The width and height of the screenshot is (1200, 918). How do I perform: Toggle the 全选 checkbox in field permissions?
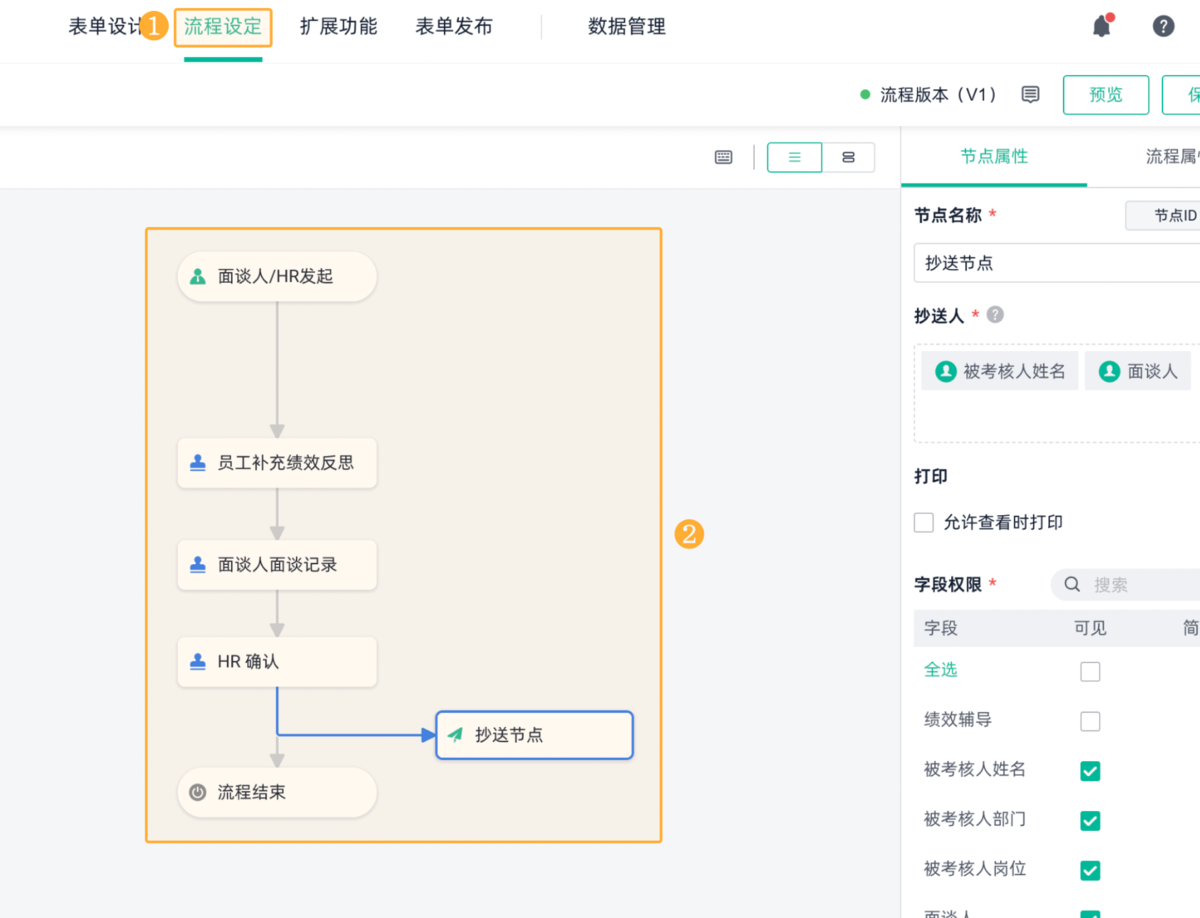[1089, 671]
